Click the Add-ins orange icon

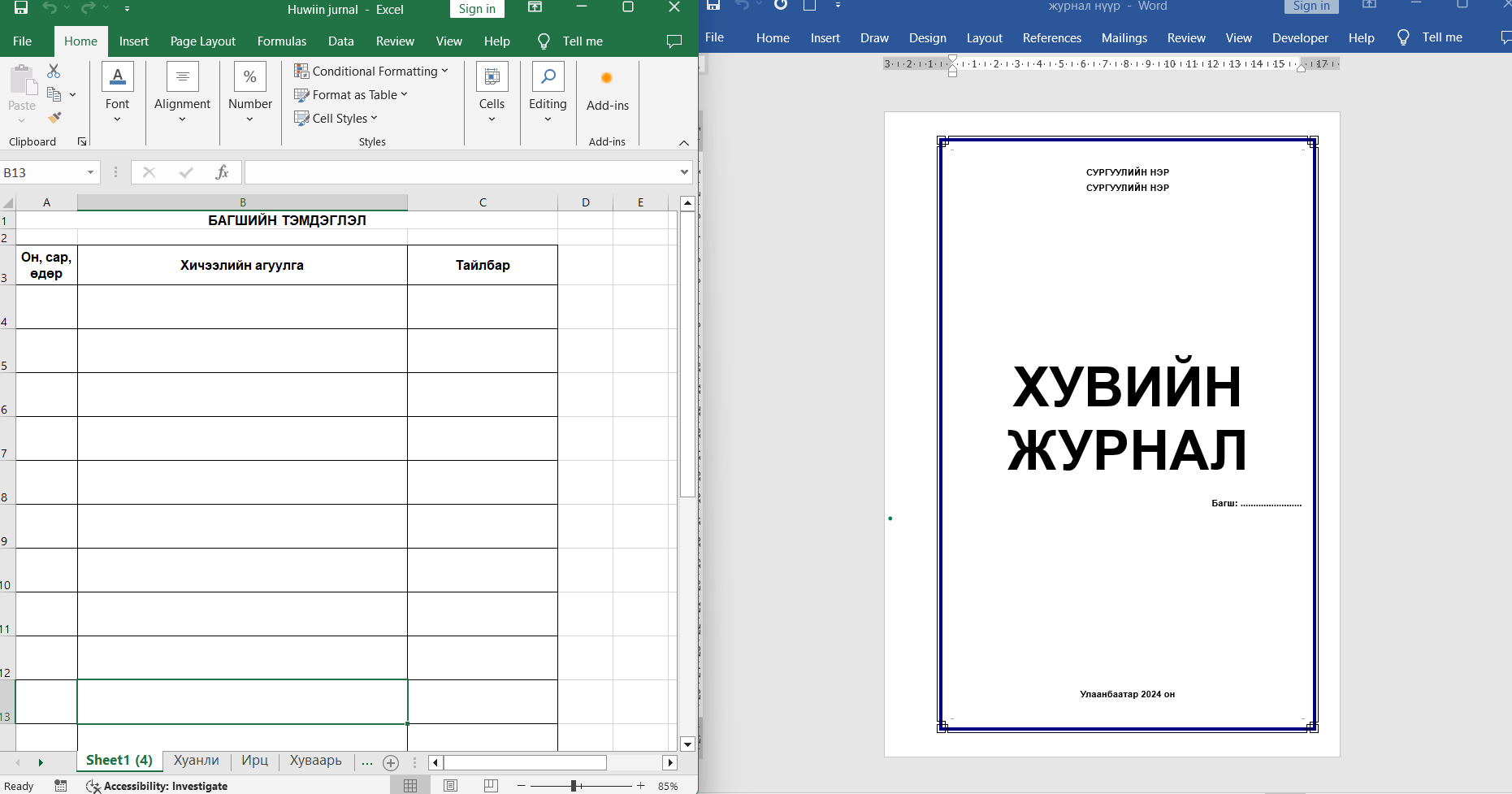click(x=607, y=78)
